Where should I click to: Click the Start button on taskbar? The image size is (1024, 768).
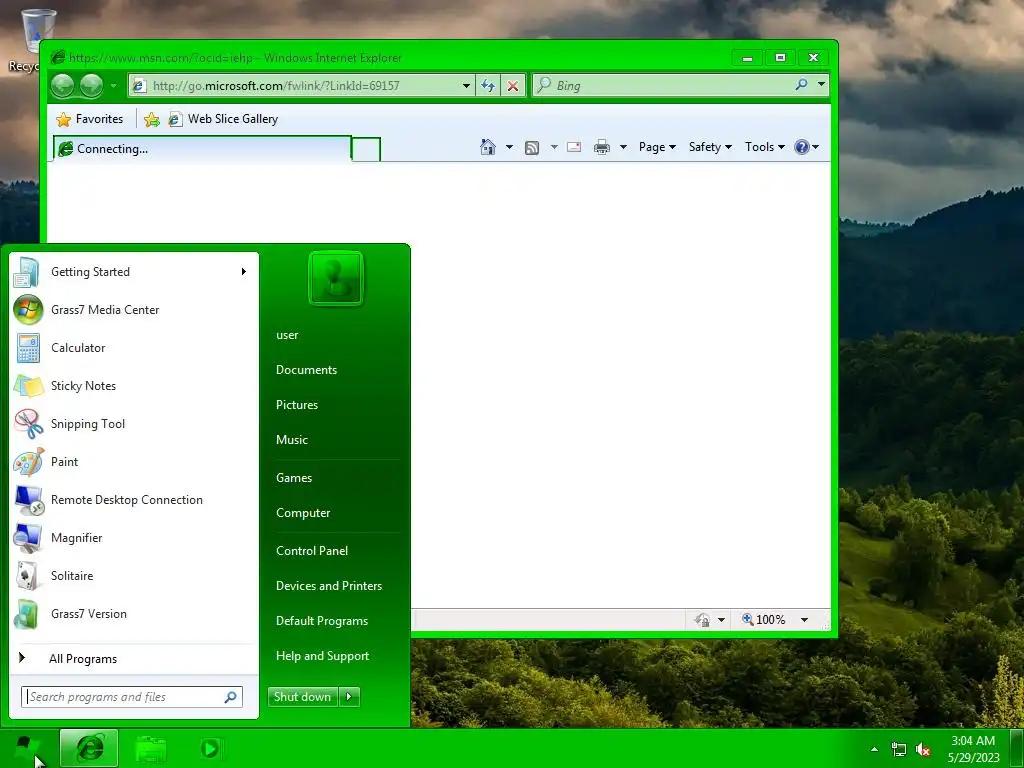pos(27,748)
